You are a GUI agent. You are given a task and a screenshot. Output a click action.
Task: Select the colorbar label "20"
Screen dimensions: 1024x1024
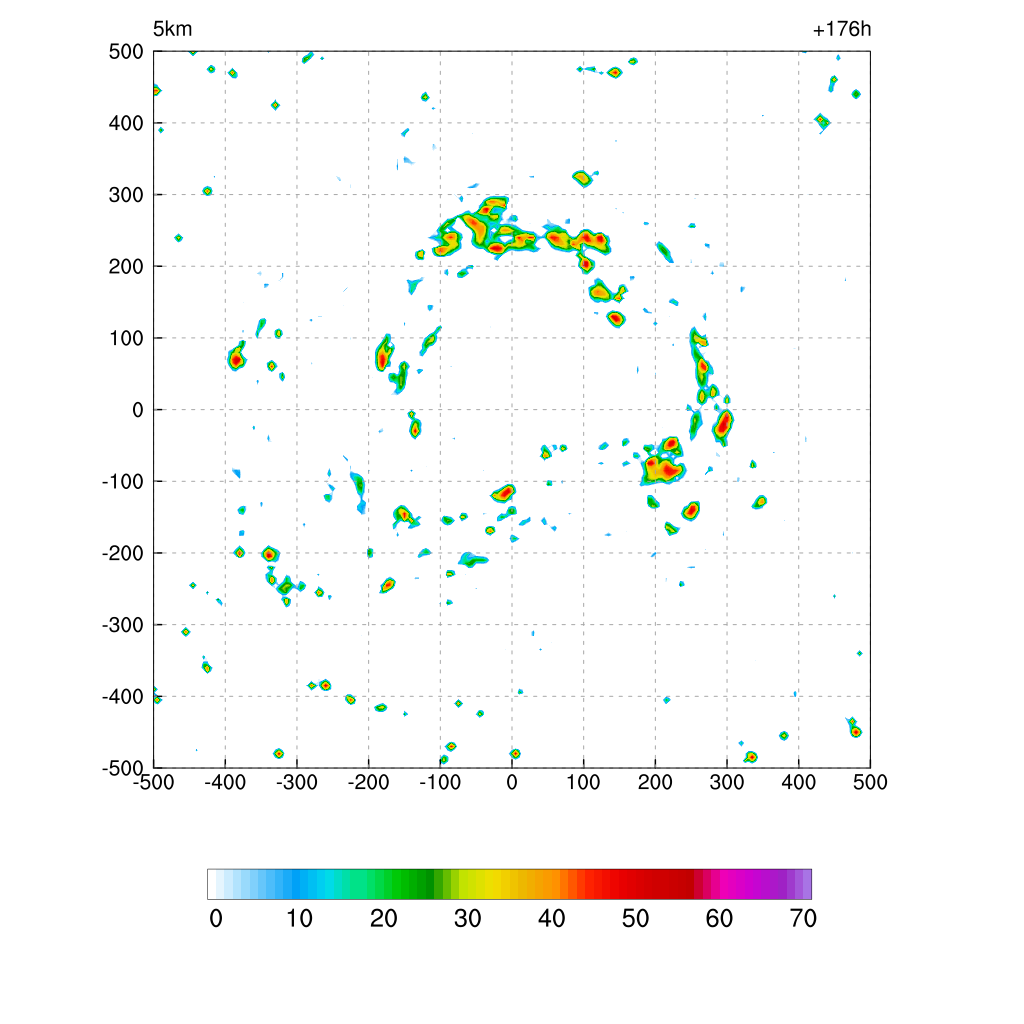tap(384, 919)
